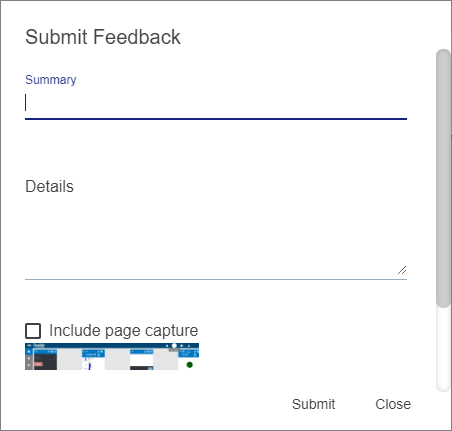
Task: Click the underline beneath the Summary field
Action: pos(216,119)
